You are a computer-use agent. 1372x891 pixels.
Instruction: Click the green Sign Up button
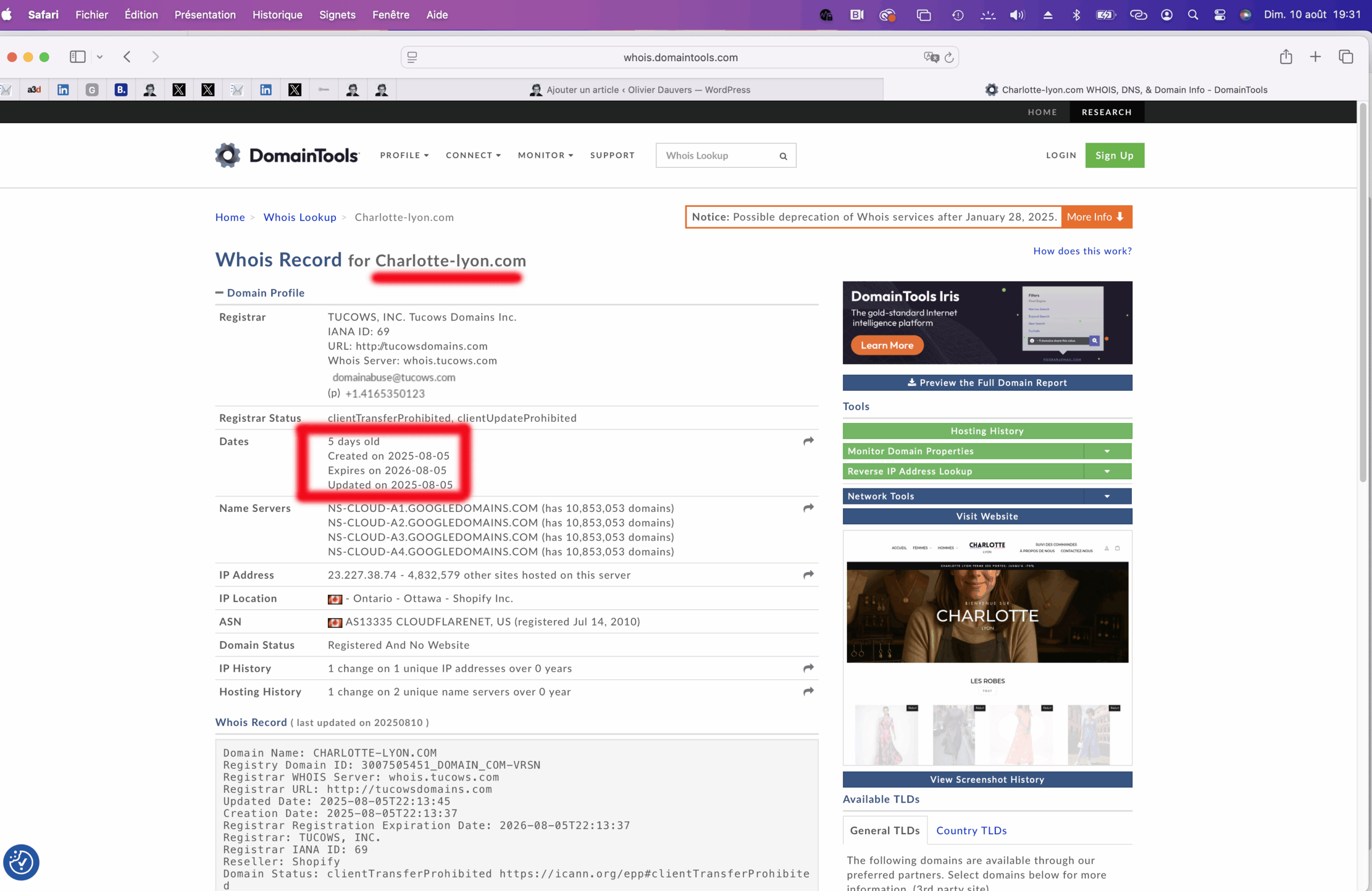coord(1114,155)
